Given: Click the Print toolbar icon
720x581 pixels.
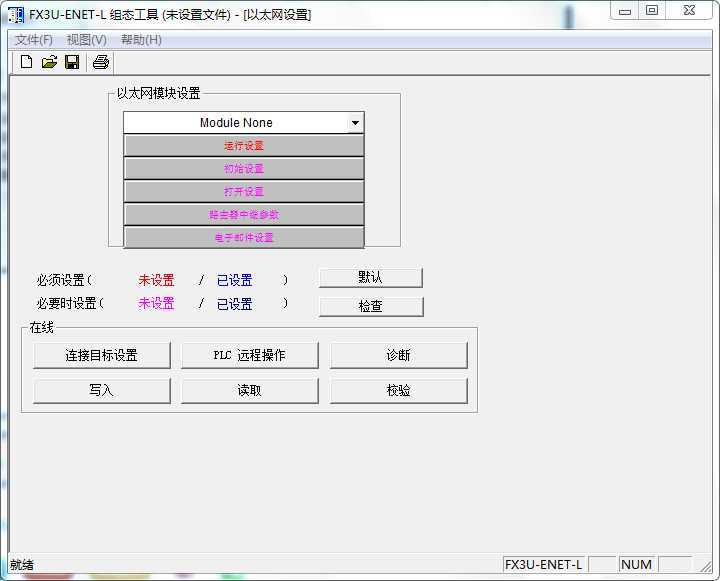Looking at the screenshot, I should click(x=101, y=62).
